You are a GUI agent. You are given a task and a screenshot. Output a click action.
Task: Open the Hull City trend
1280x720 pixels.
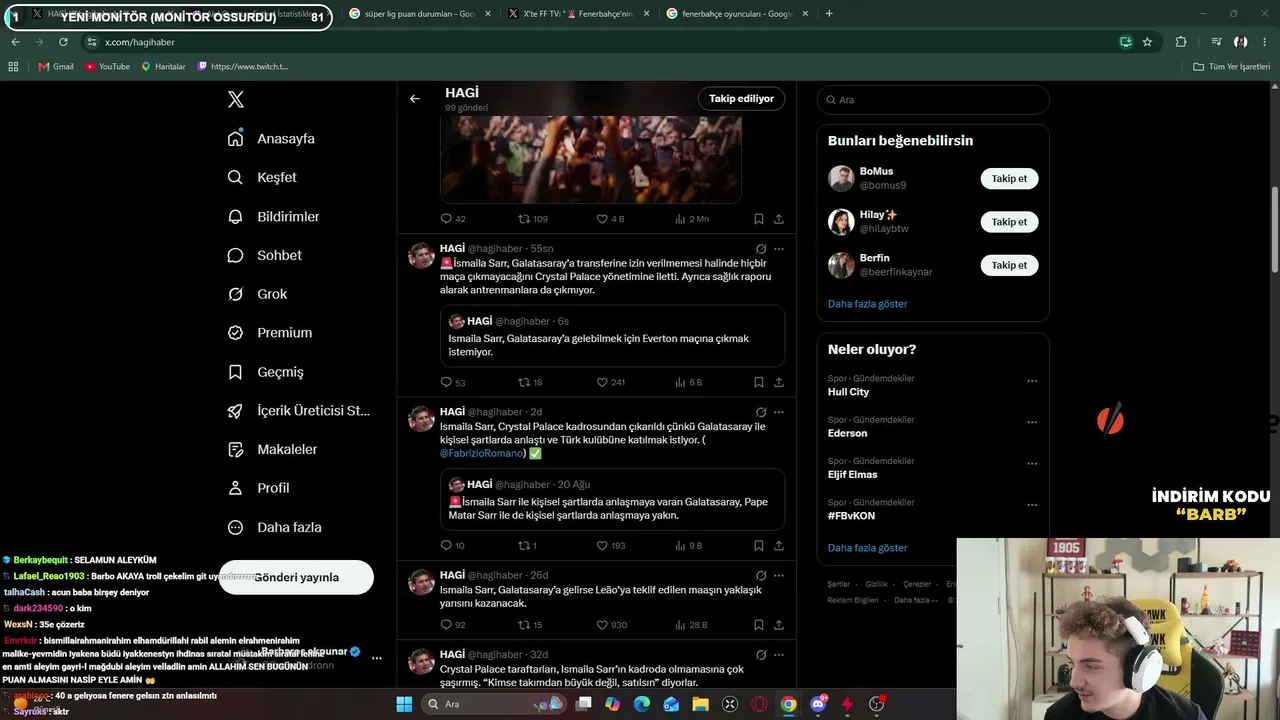pos(849,392)
